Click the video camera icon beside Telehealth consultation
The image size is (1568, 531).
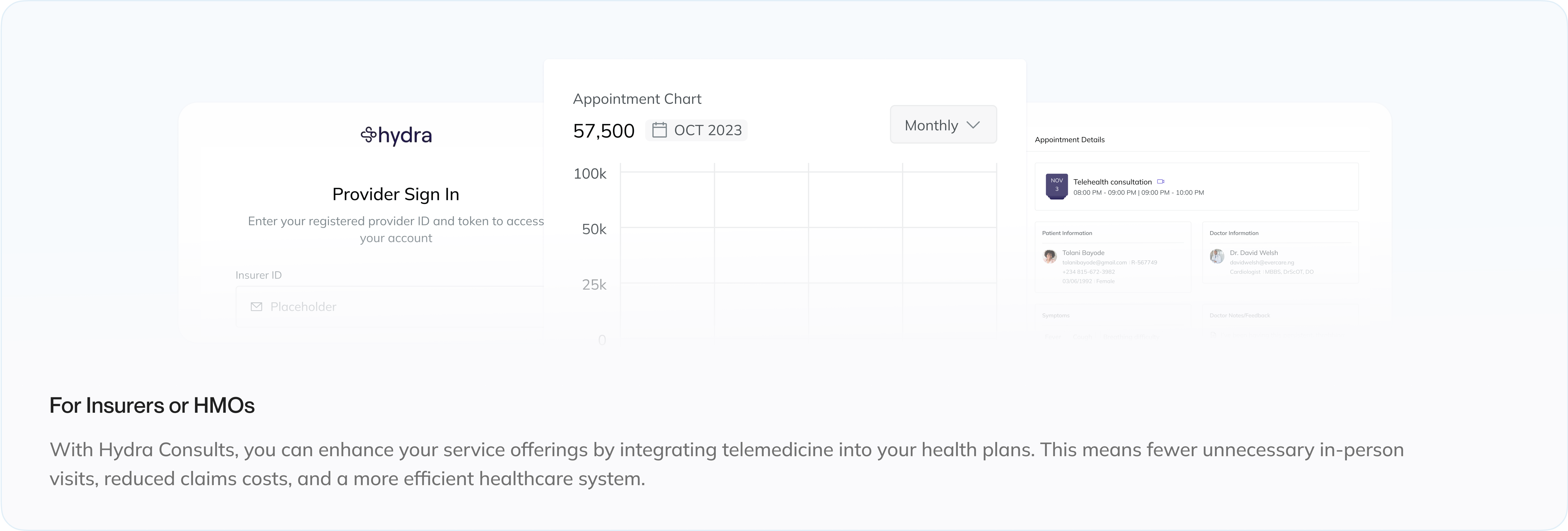click(1161, 181)
